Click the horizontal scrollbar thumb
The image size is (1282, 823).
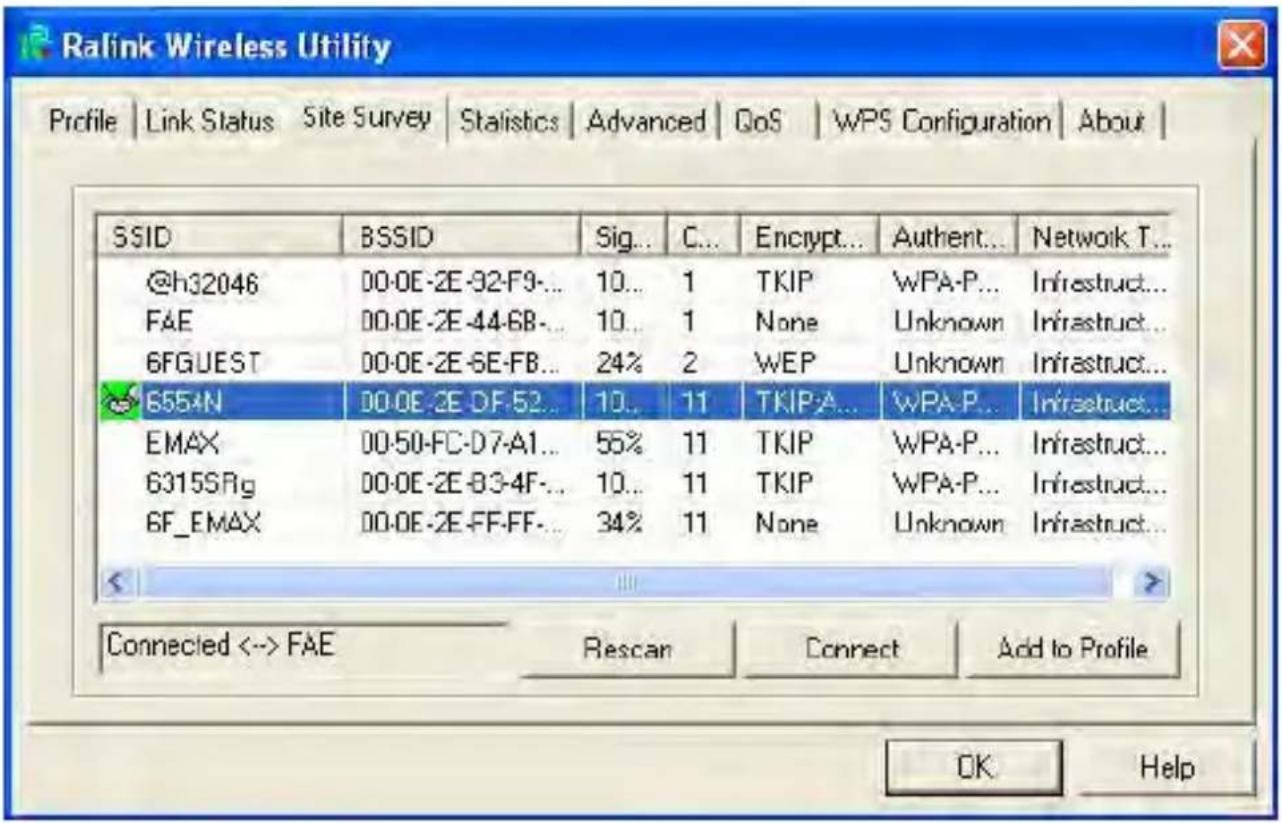[x=624, y=583]
